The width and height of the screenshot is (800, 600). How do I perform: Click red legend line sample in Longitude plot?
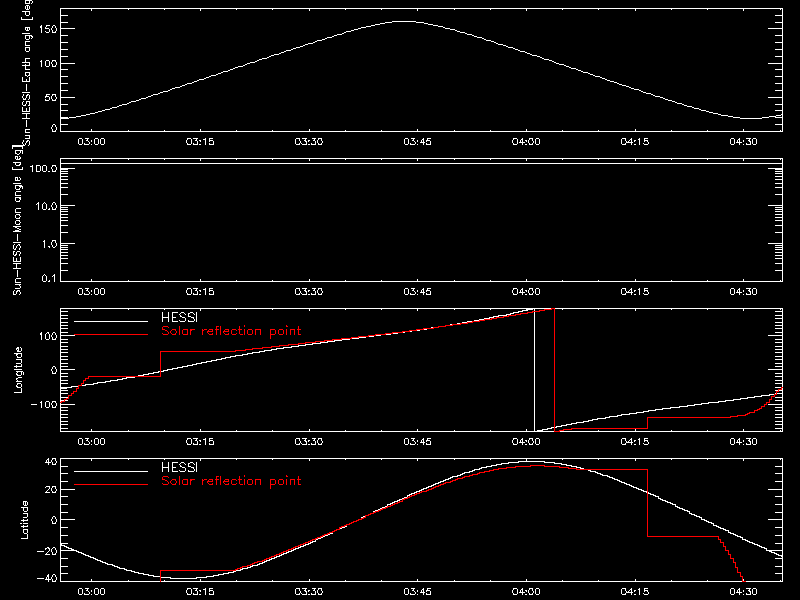[x=111, y=335]
